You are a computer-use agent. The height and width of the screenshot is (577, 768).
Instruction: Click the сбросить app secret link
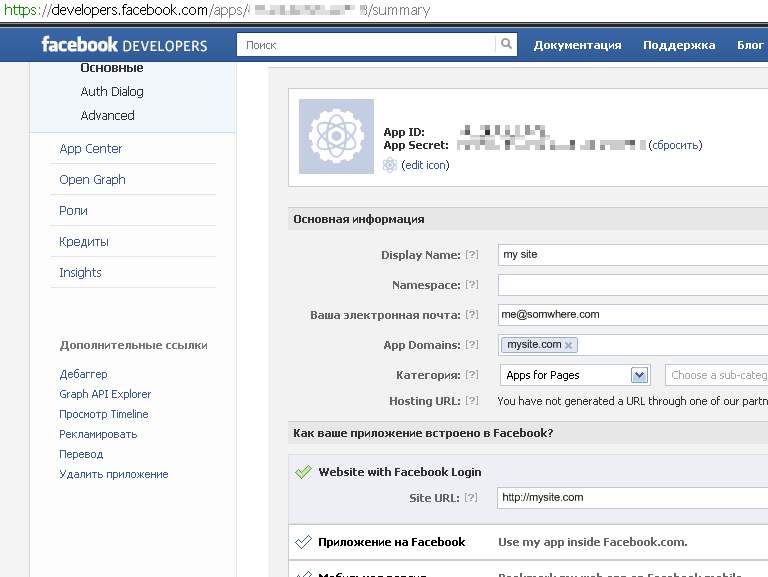(675, 145)
